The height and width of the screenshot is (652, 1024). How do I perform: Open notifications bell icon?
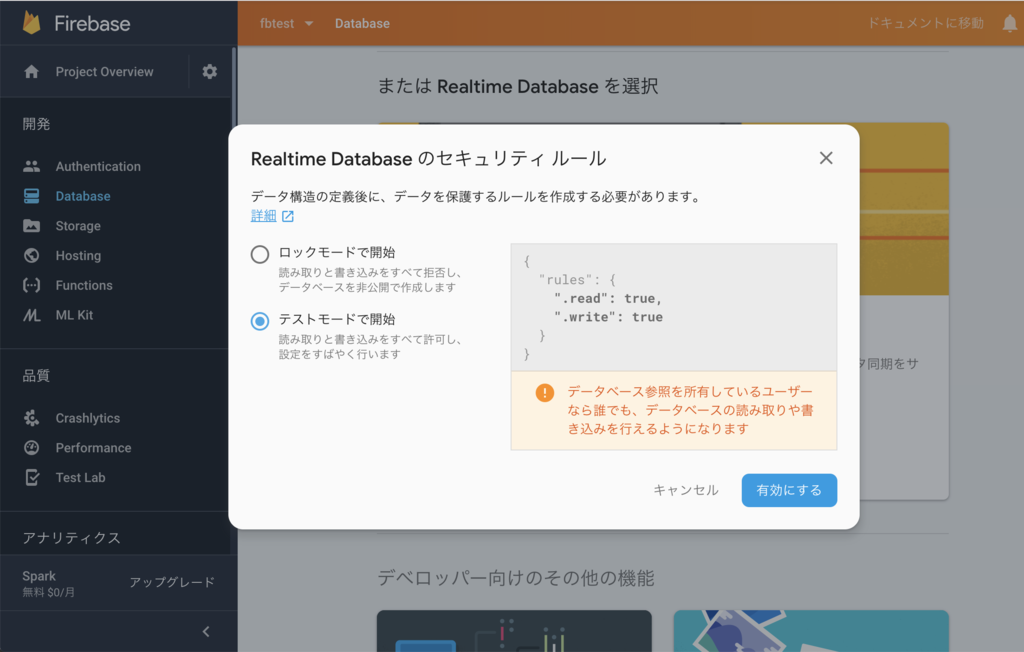click(1010, 24)
